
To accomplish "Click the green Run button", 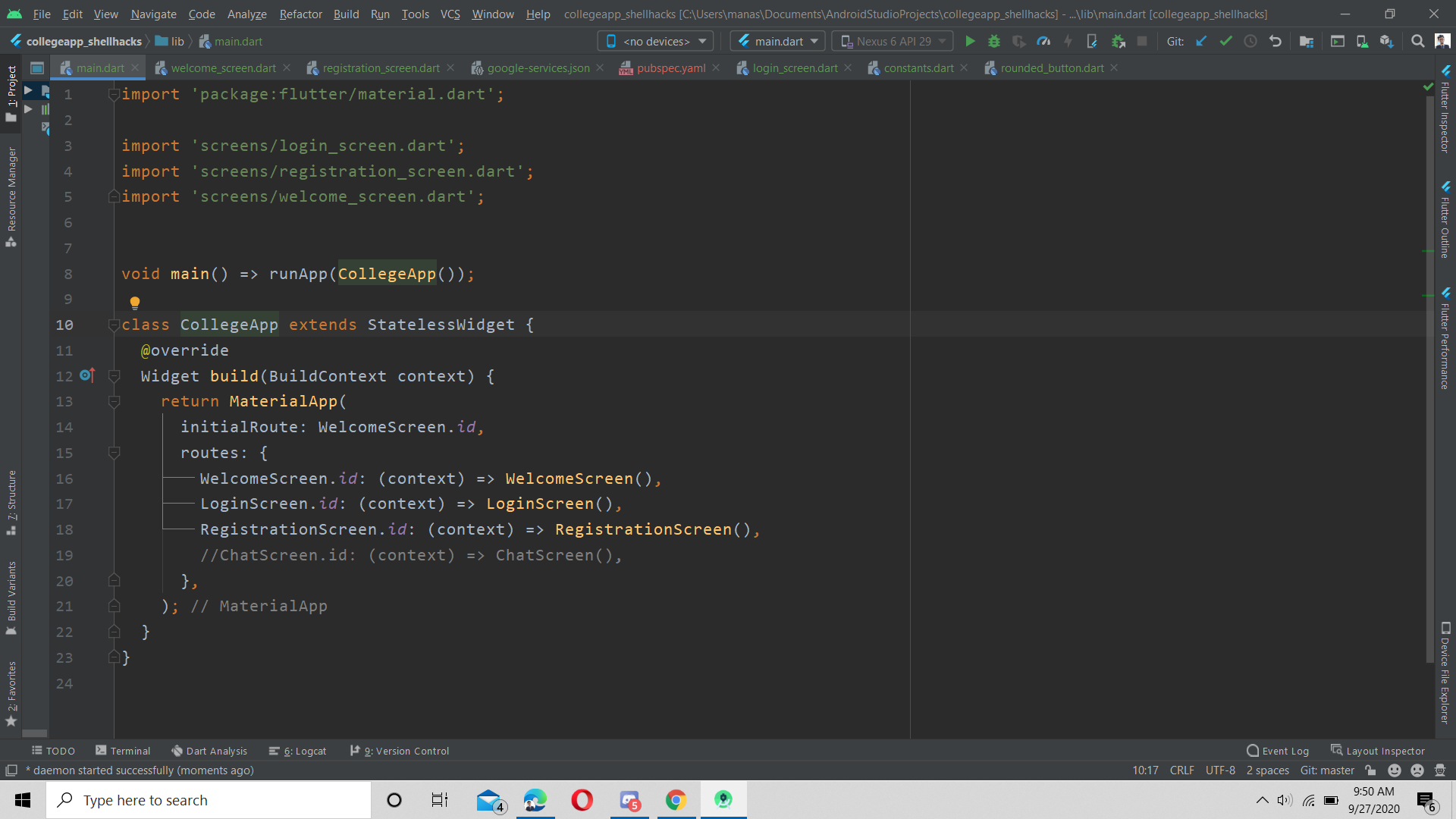I will click(x=970, y=42).
